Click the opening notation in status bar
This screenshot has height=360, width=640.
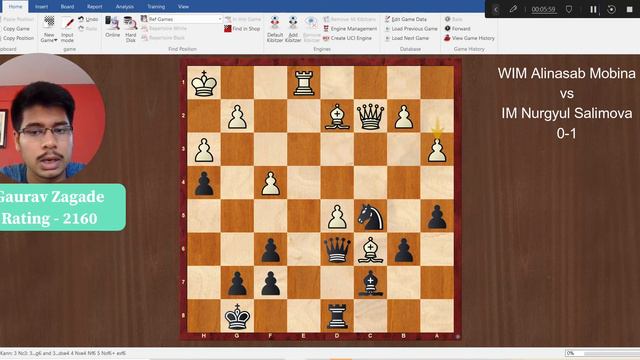(x=63, y=353)
